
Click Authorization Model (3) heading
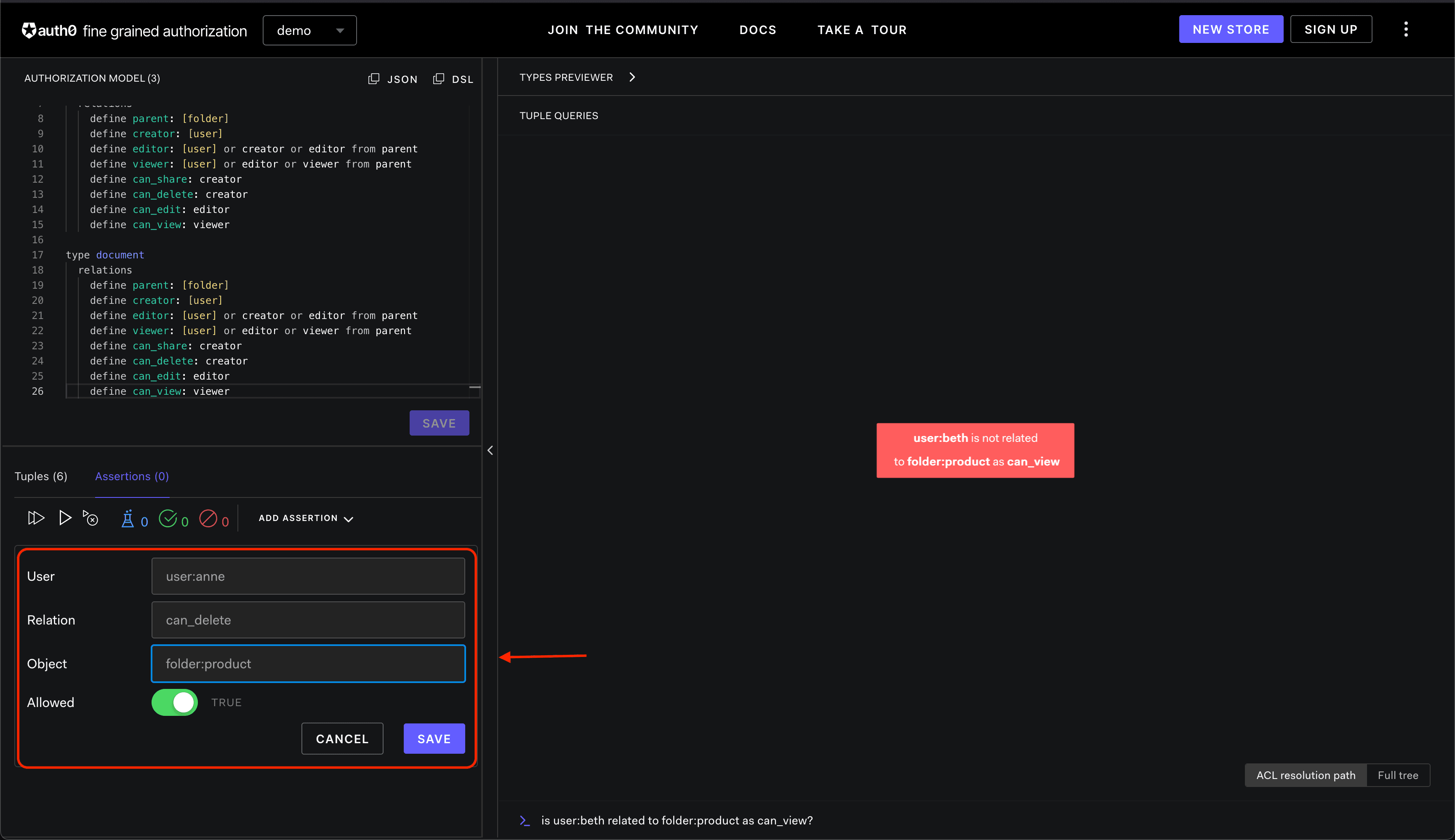92,78
